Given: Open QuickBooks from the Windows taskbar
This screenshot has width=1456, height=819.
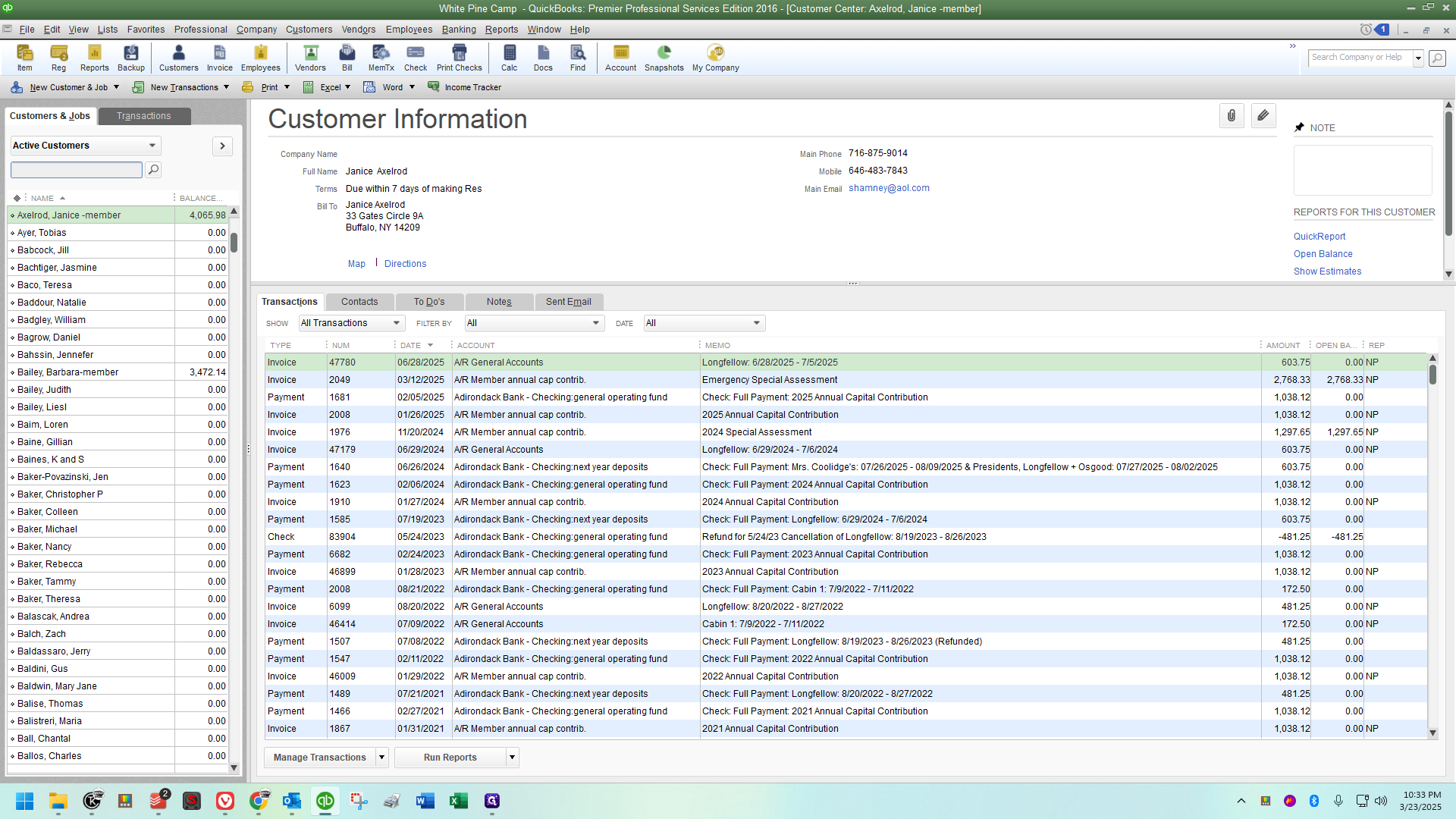Looking at the screenshot, I should click(x=325, y=801).
